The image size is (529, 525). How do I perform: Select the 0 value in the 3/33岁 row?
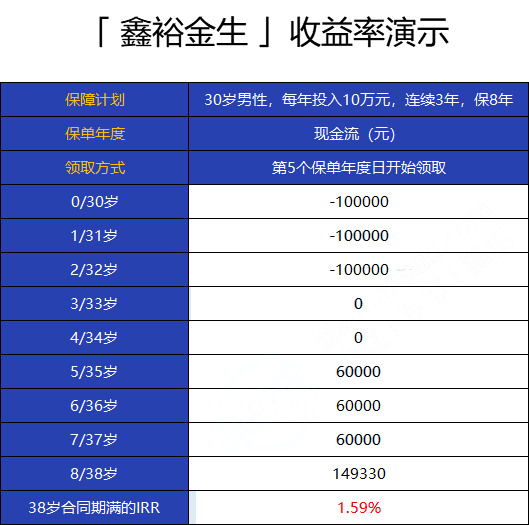(x=358, y=304)
